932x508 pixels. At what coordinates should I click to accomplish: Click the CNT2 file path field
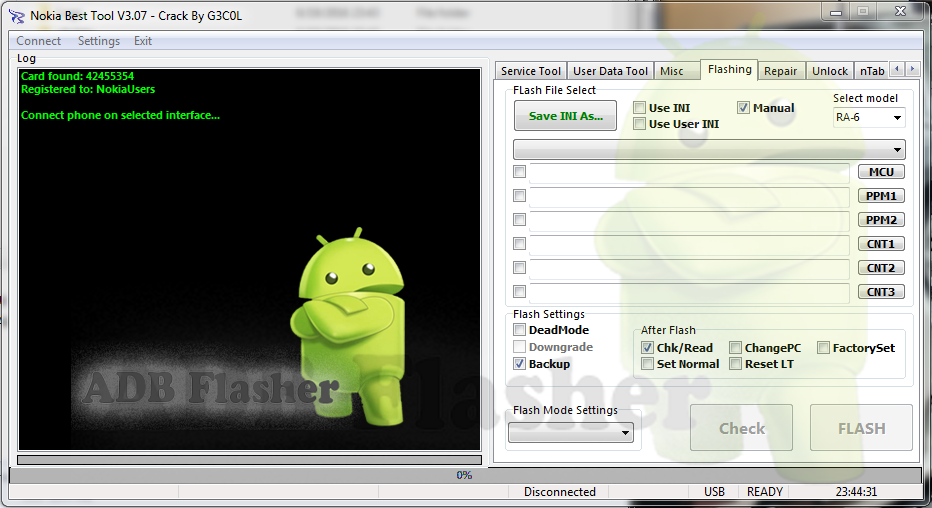pyautogui.click(x=689, y=268)
